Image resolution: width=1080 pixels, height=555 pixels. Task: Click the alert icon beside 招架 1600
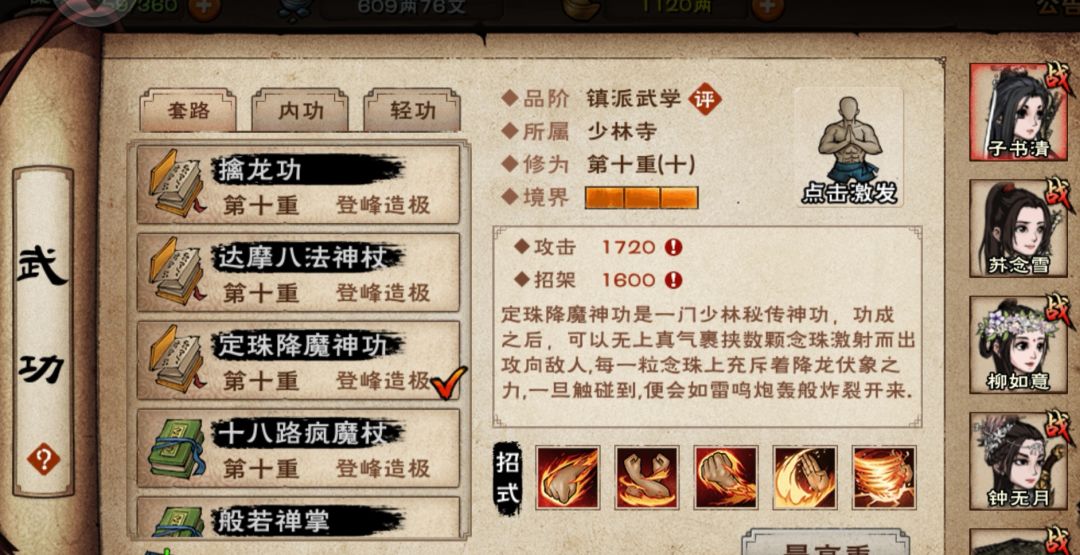(674, 280)
